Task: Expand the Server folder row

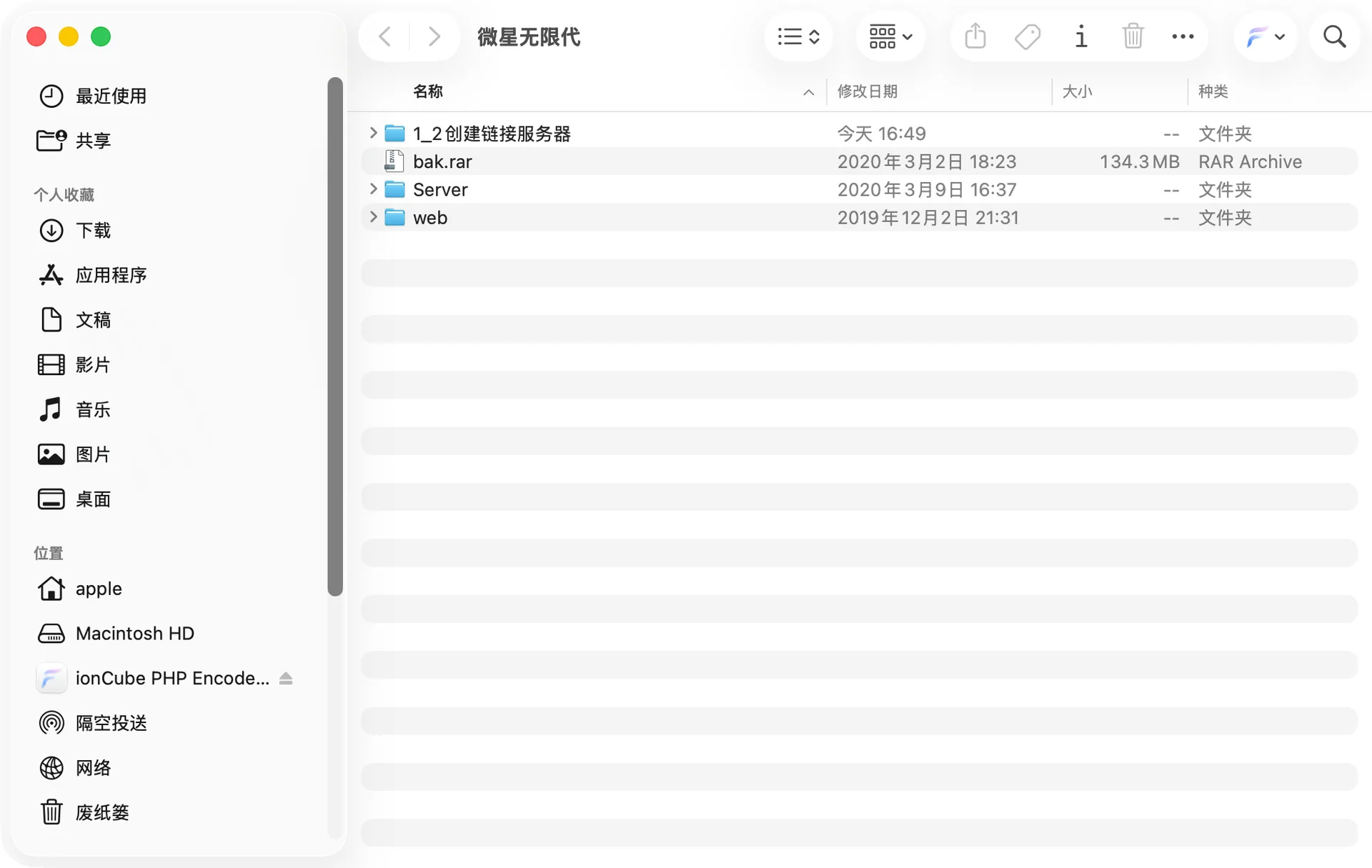Action: (372, 189)
